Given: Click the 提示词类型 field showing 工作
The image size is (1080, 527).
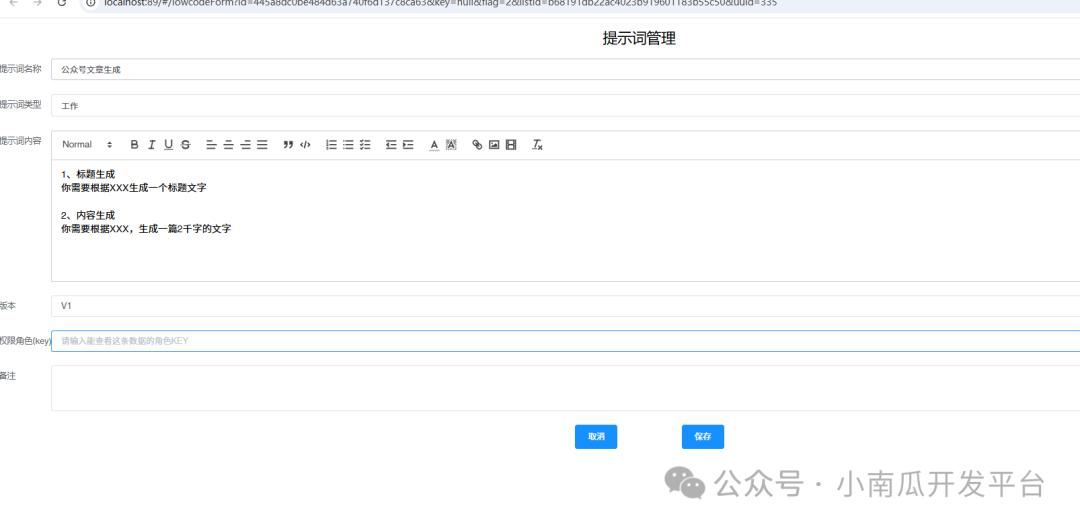Looking at the screenshot, I should 565,105.
